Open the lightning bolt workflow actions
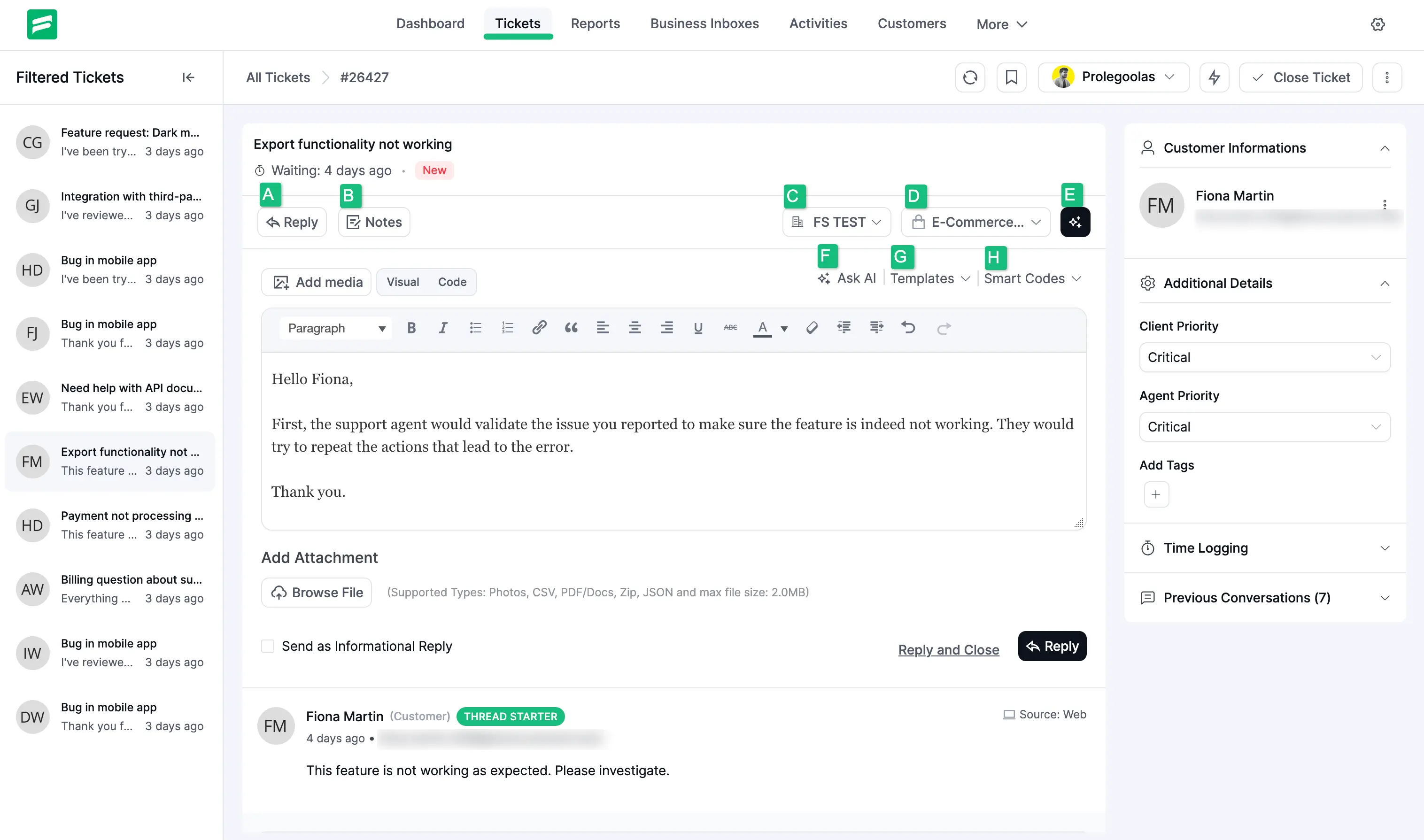 tap(1214, 77)
